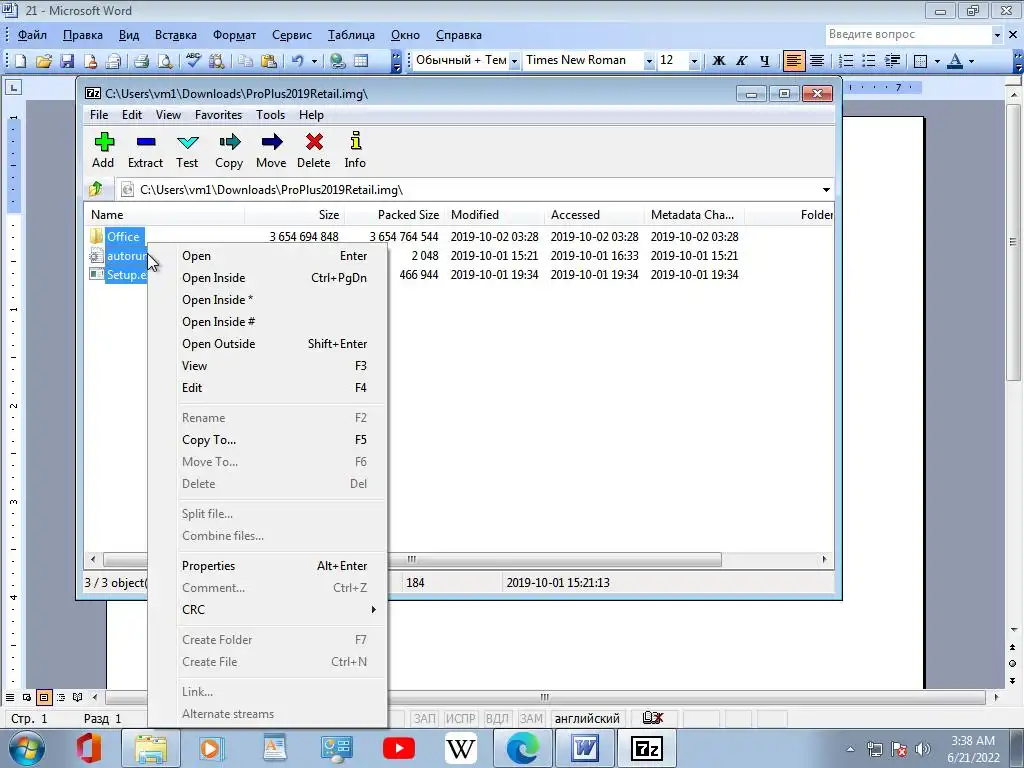The width and height of the screenshot is (1024, 768).
Task: Click the numbered list icon in Word
Action: (846, 61)
